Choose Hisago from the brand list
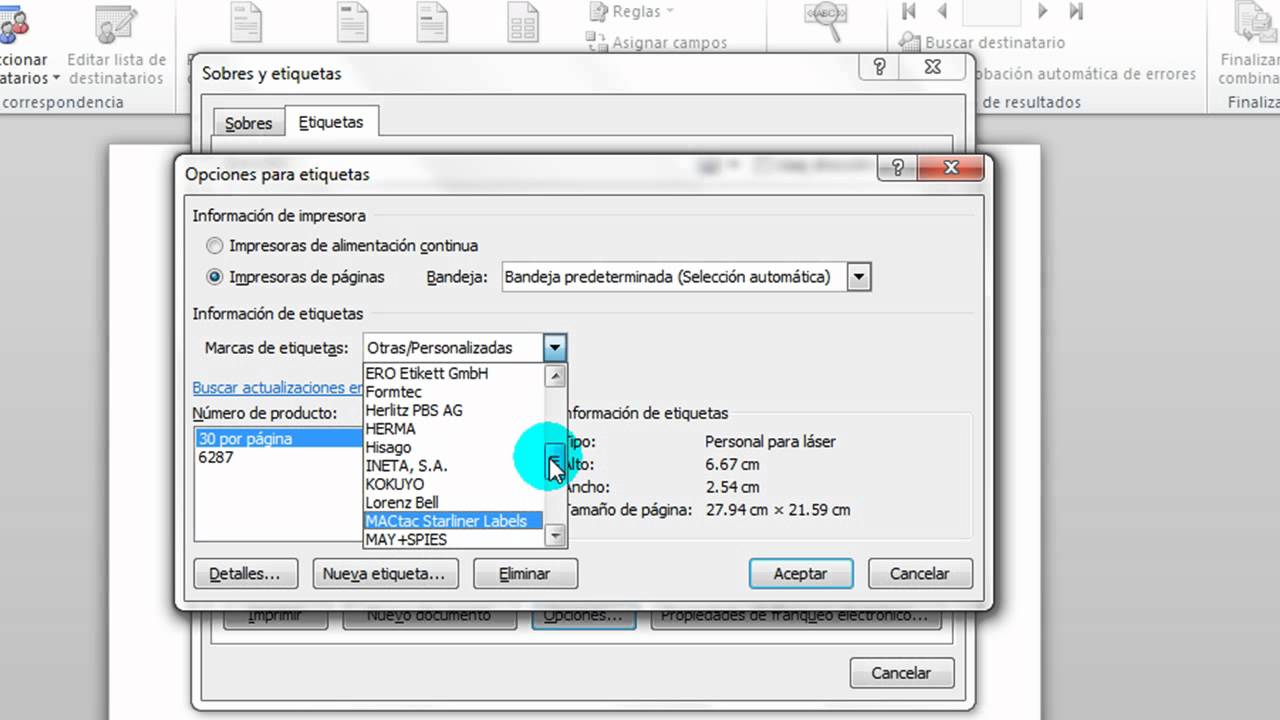This screenshot has height=720, width=1280. pyautogui.click(x=453, y=447)
